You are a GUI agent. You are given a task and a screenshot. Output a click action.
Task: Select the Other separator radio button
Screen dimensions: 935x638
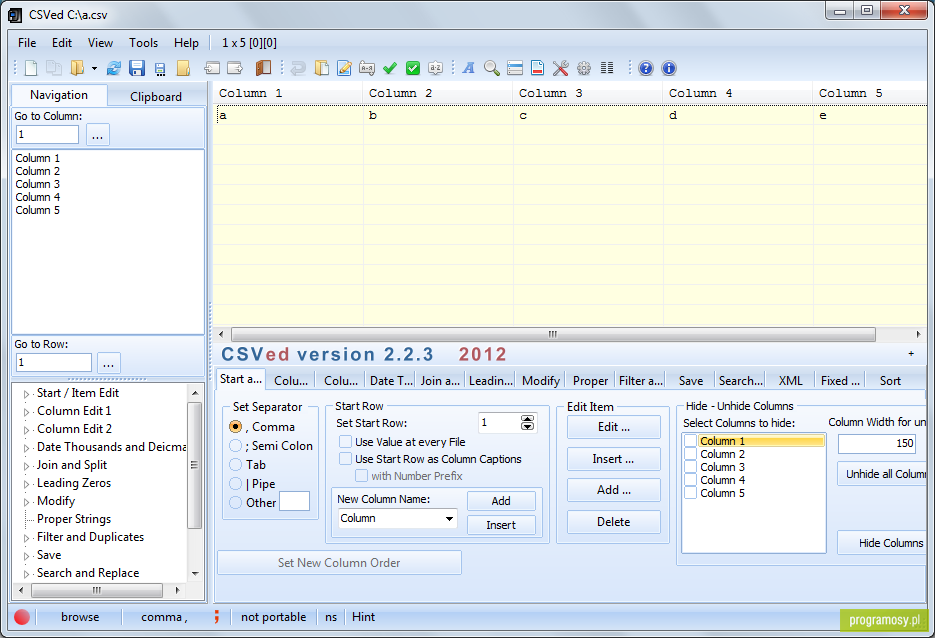coord(236,503)
